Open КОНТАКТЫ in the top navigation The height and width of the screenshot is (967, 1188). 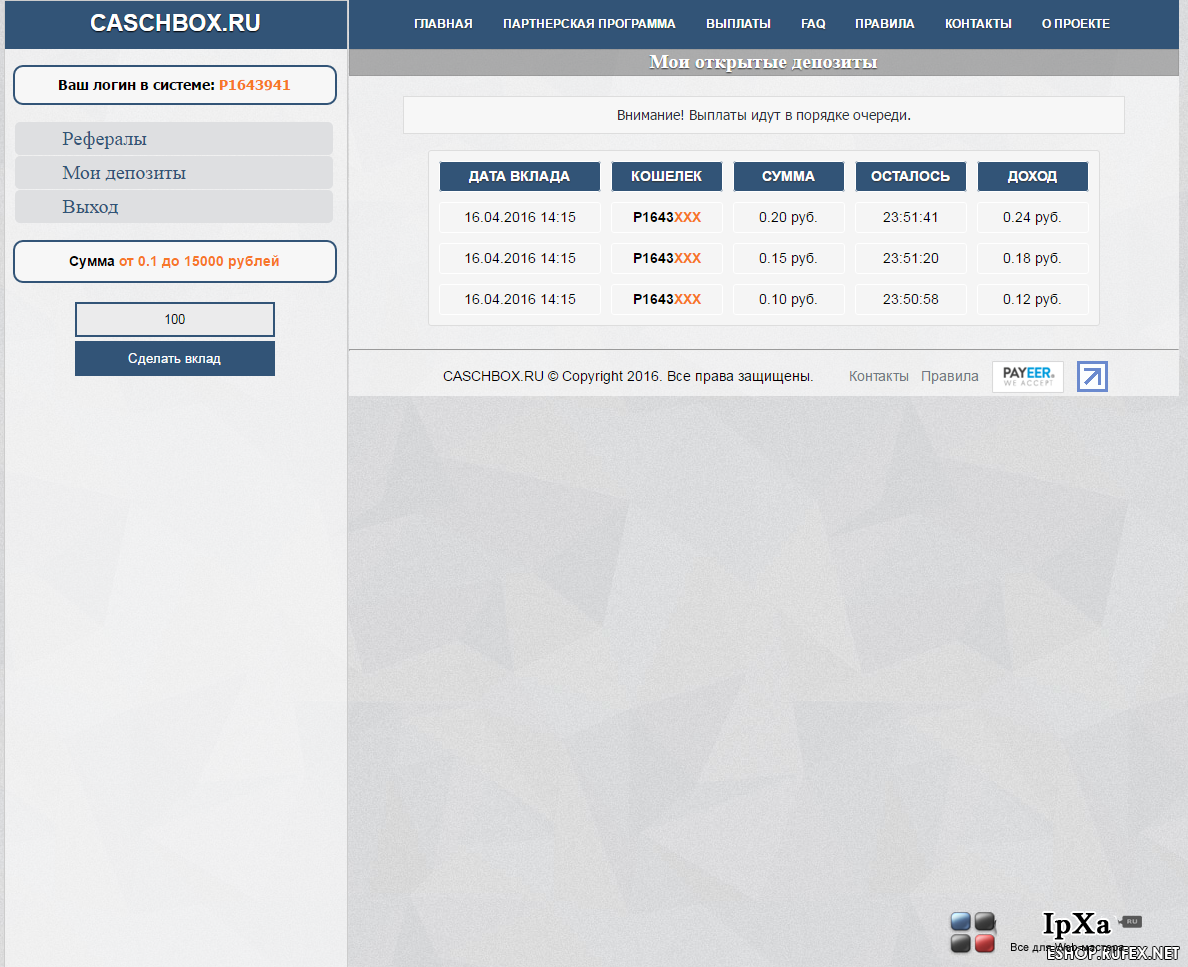click(978, 24)
